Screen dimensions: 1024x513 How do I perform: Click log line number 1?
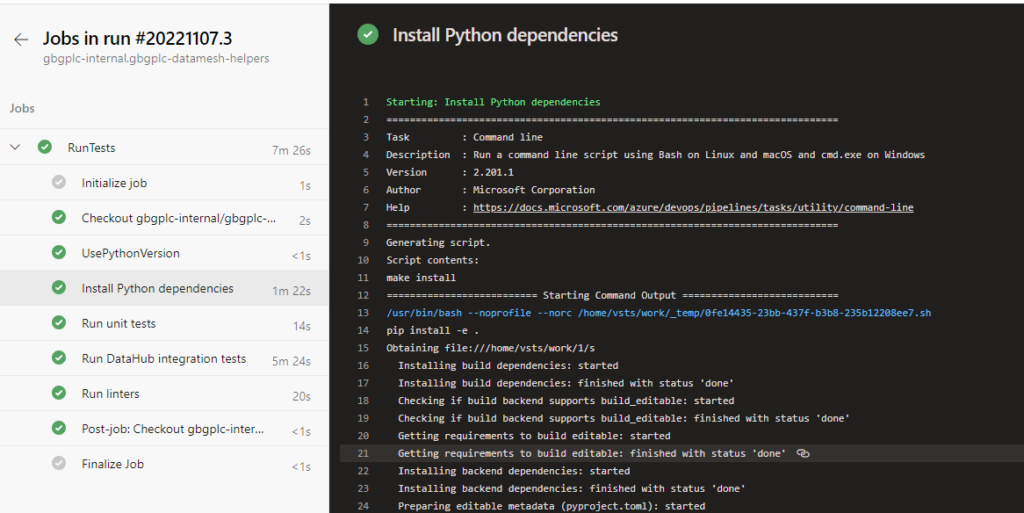pos(366,102)
